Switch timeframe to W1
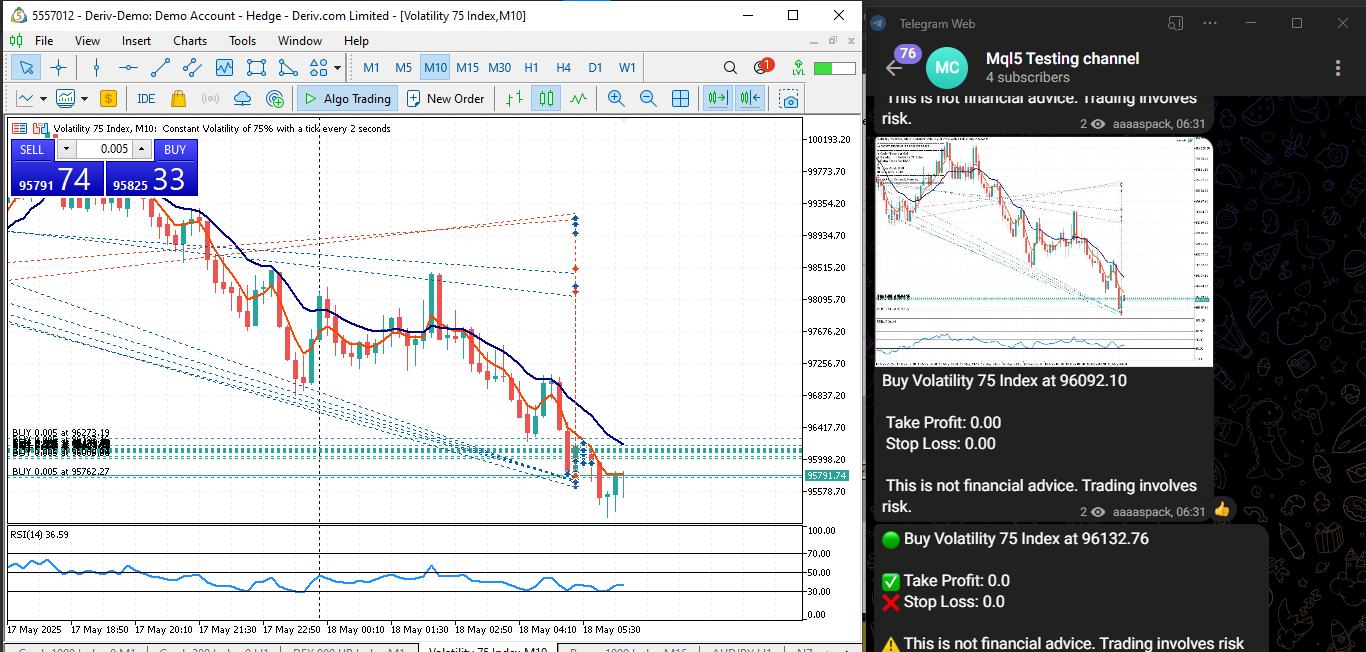 pos(627,68)
